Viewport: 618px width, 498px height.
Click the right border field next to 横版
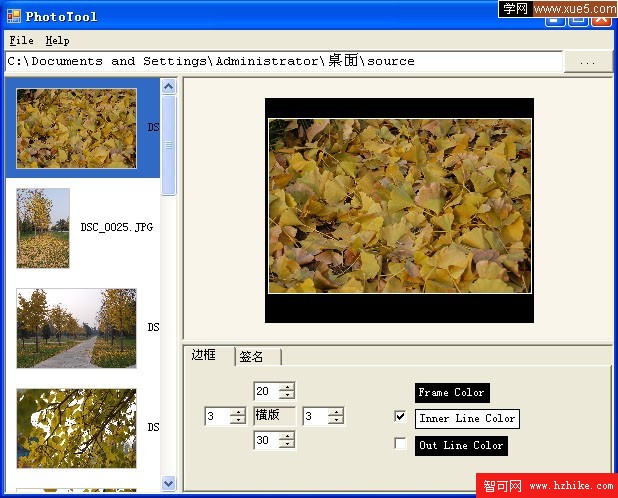click(x=316, y=416)
